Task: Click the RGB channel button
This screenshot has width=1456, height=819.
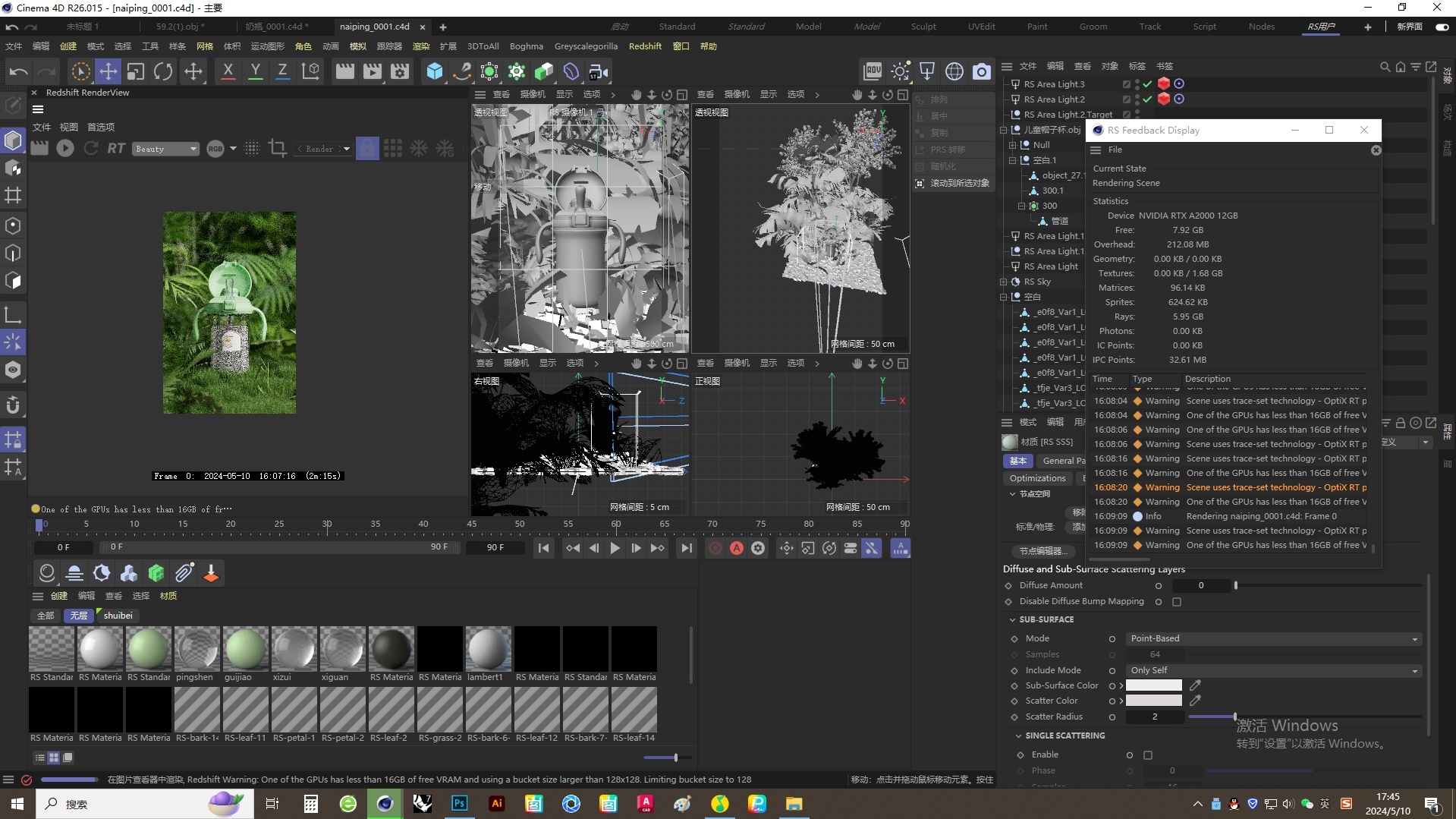Action: tap(215, 149)
